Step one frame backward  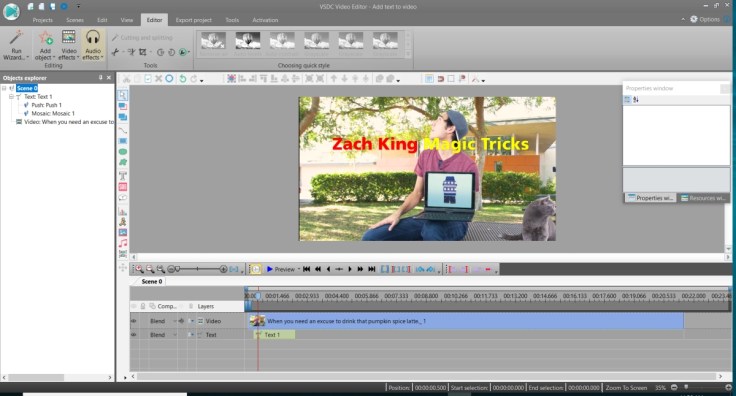click(328, 269)
